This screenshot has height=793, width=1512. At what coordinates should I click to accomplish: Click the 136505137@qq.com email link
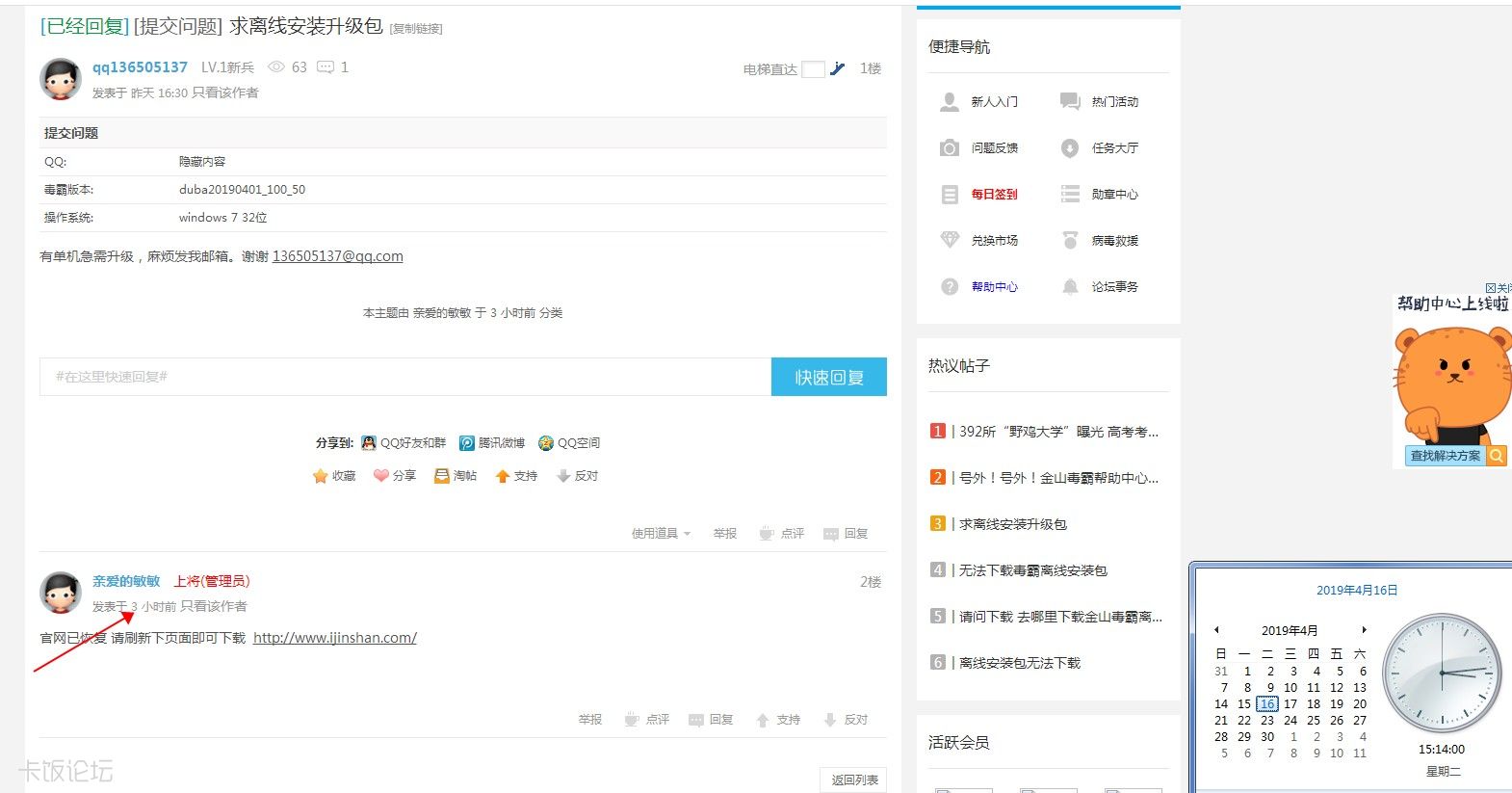click(338, 256)
